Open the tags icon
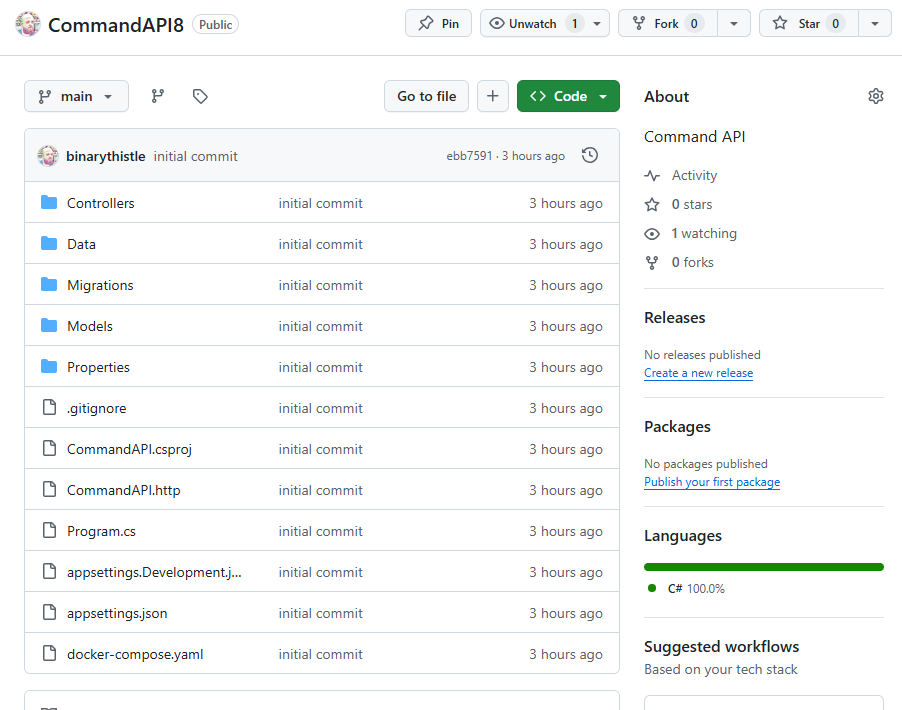 click(x=200, y=96)
